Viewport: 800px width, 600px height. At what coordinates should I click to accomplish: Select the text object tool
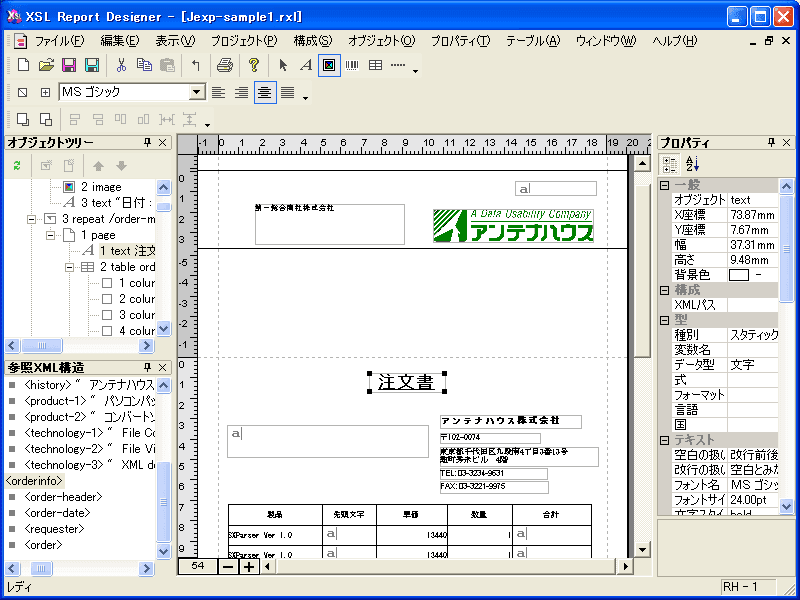[306, 65]
